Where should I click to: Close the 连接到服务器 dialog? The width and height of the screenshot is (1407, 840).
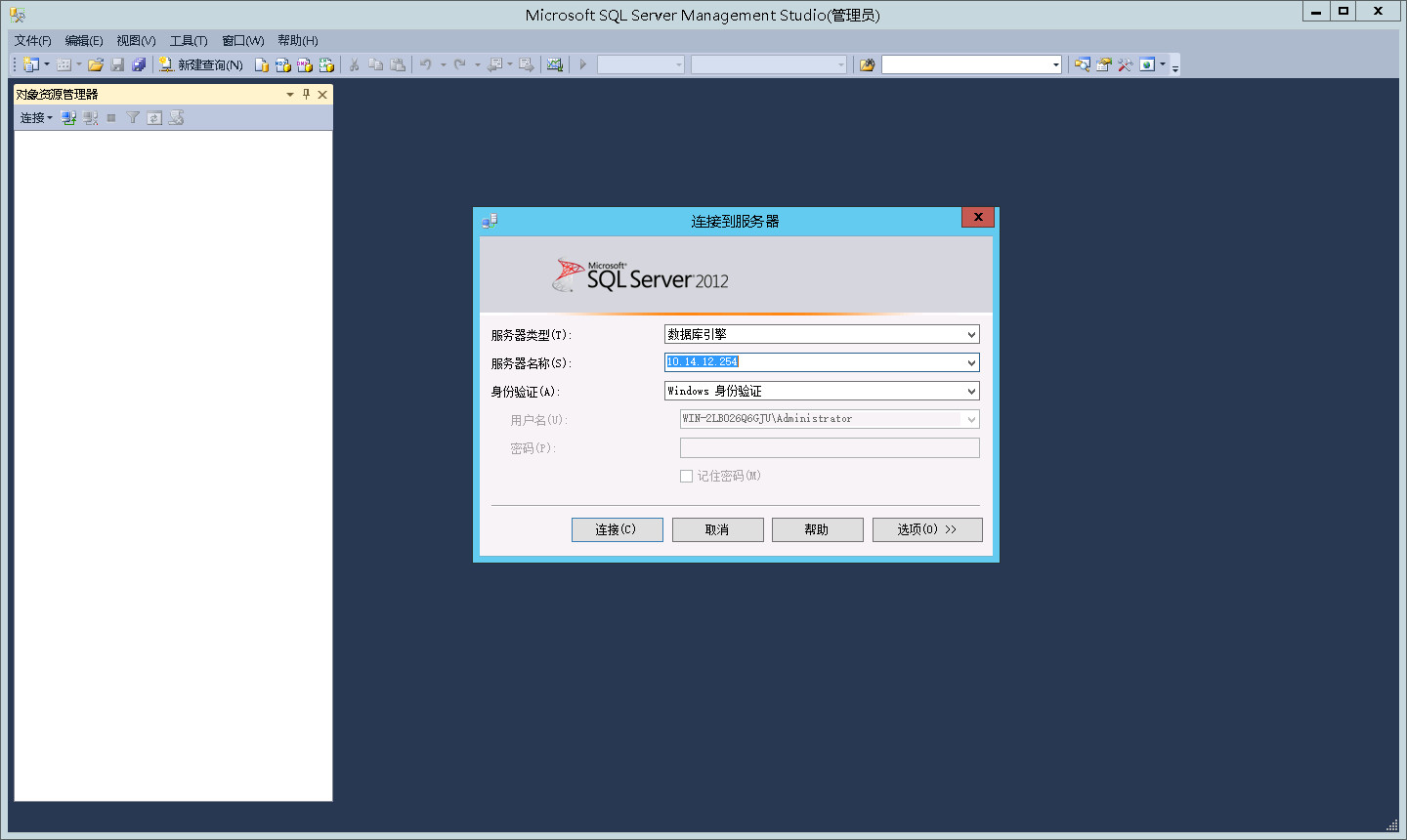[978, 217]
